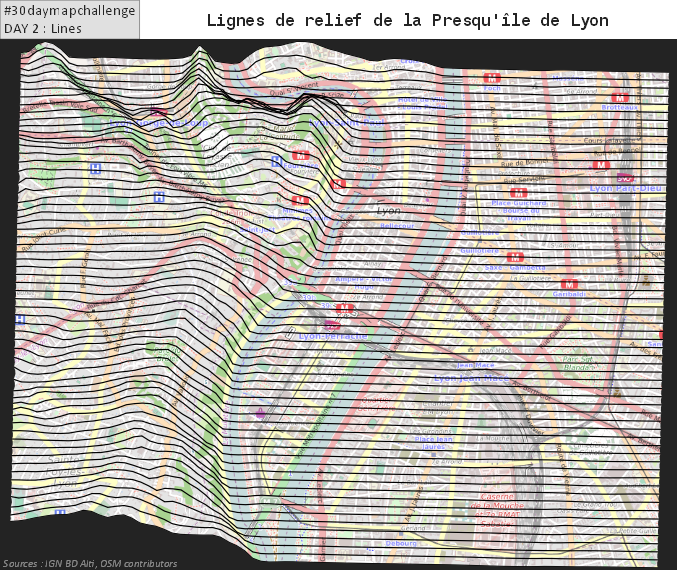Click the metro M icon above the Fourvière label
The width and height of the screenshot is (677, 570).
(301, 155)
